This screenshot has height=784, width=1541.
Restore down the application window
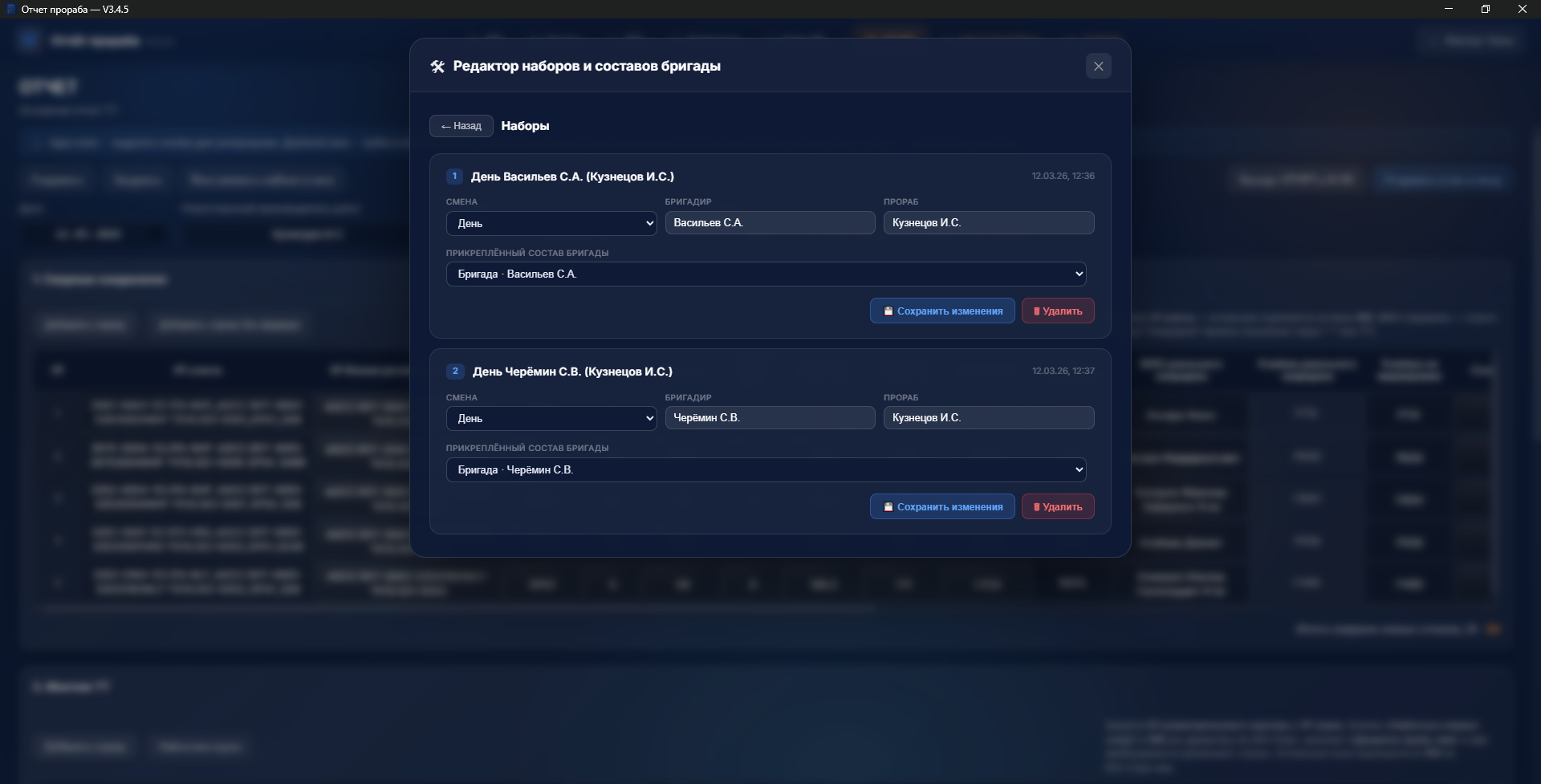(x=1485, y=10)
